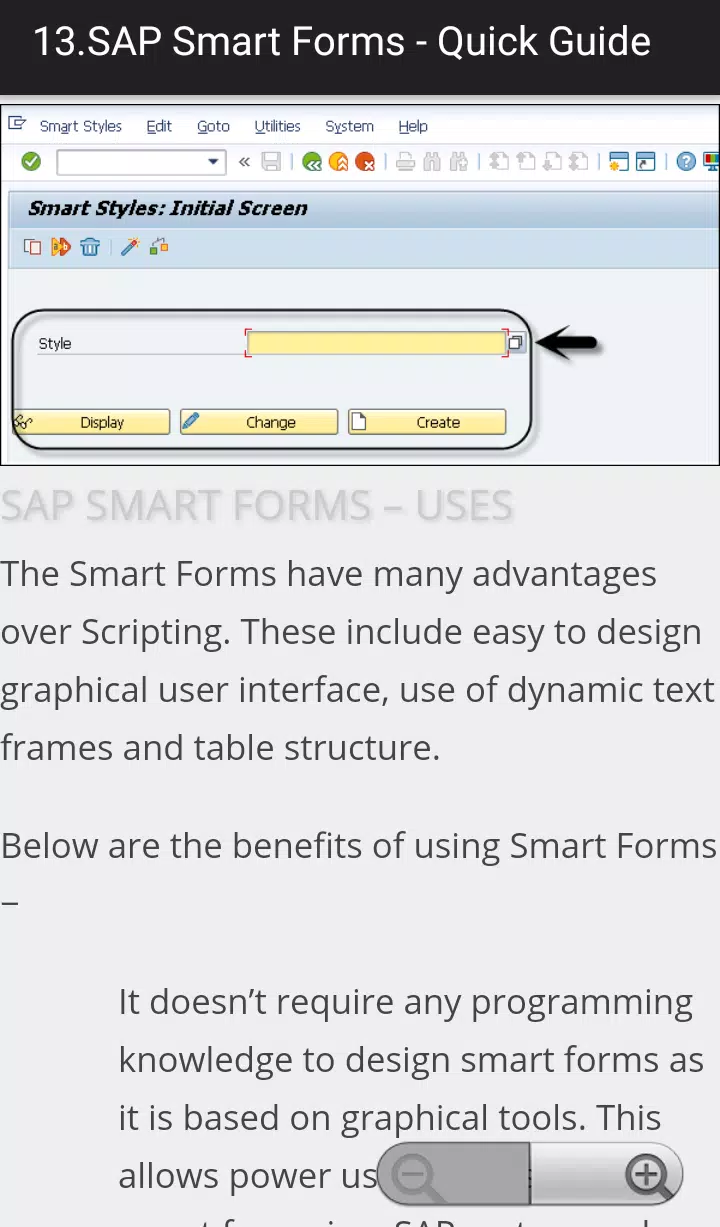Click the Print icon in SAP toolbar
The height and width of the screenshot is (1227, 720).
tap(405, 161)
